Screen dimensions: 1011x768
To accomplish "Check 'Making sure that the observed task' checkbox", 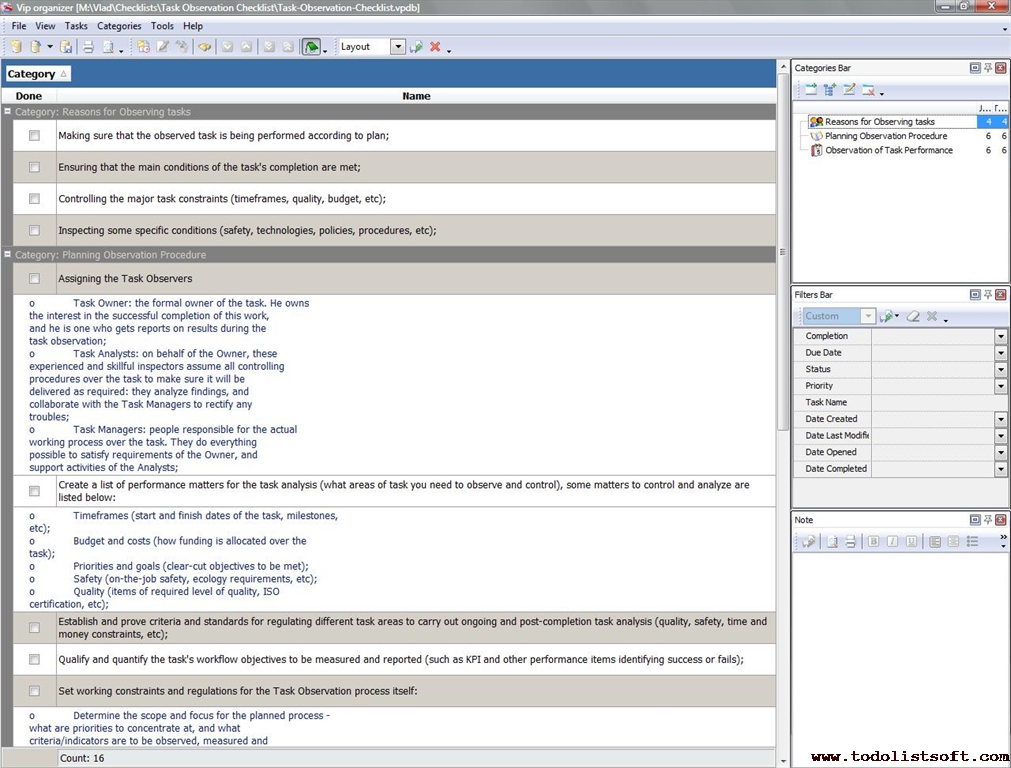I will click(x=34, y=135).
